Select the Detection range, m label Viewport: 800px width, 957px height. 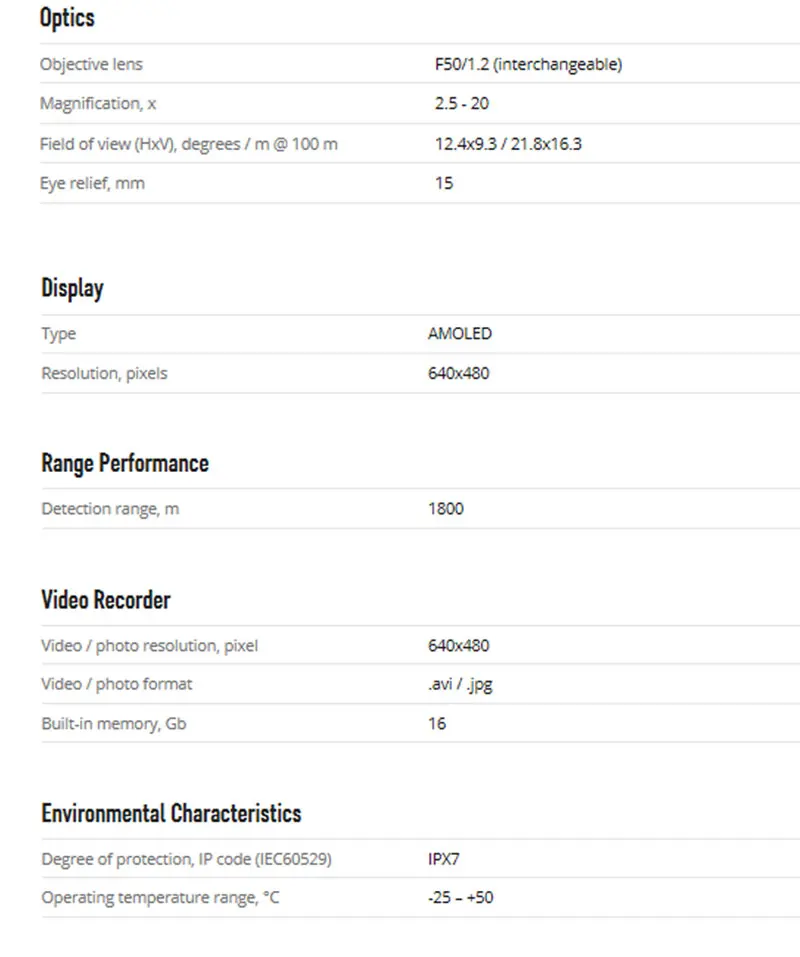coord(110,509)
